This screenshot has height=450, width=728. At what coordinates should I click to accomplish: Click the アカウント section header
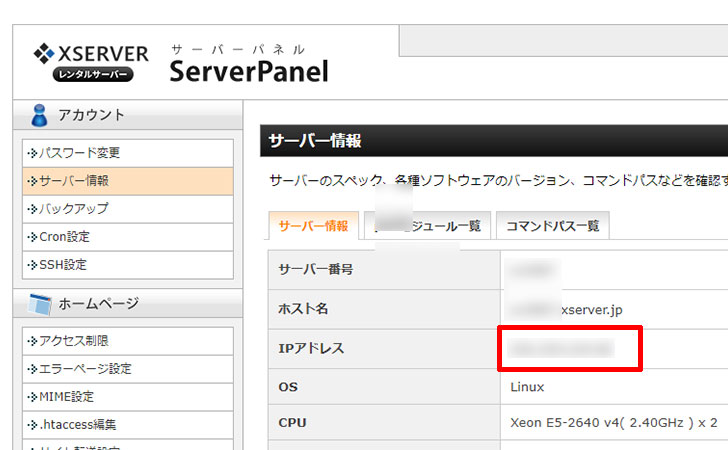(128, 115)
